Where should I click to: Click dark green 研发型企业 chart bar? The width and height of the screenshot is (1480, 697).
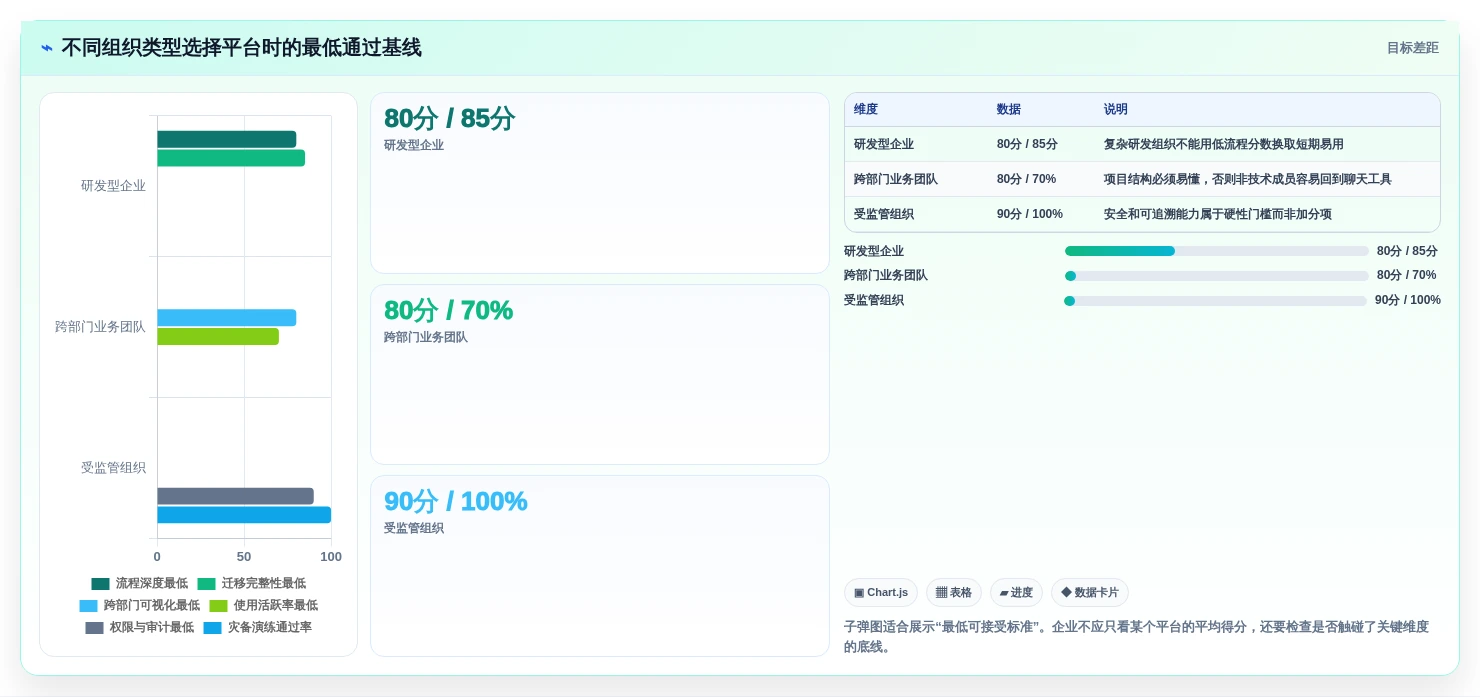[227, 139]
